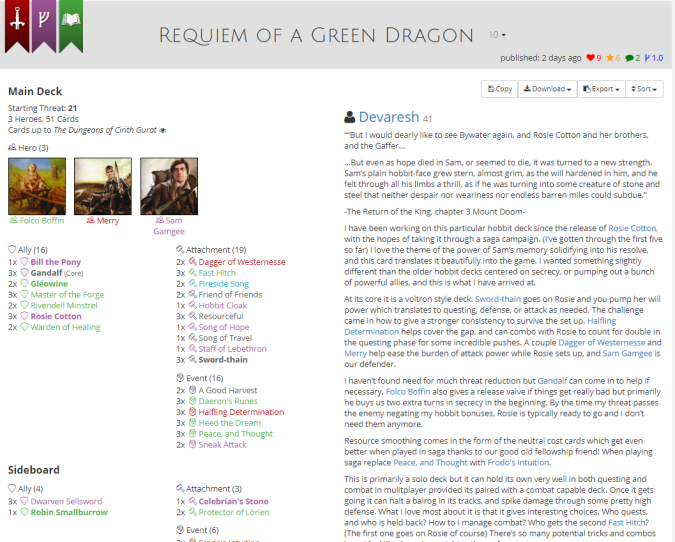Image resolution: width=675 pixels, height=542 pixels.
Task: Click the red heart likes icon
Action: point(591,58)
